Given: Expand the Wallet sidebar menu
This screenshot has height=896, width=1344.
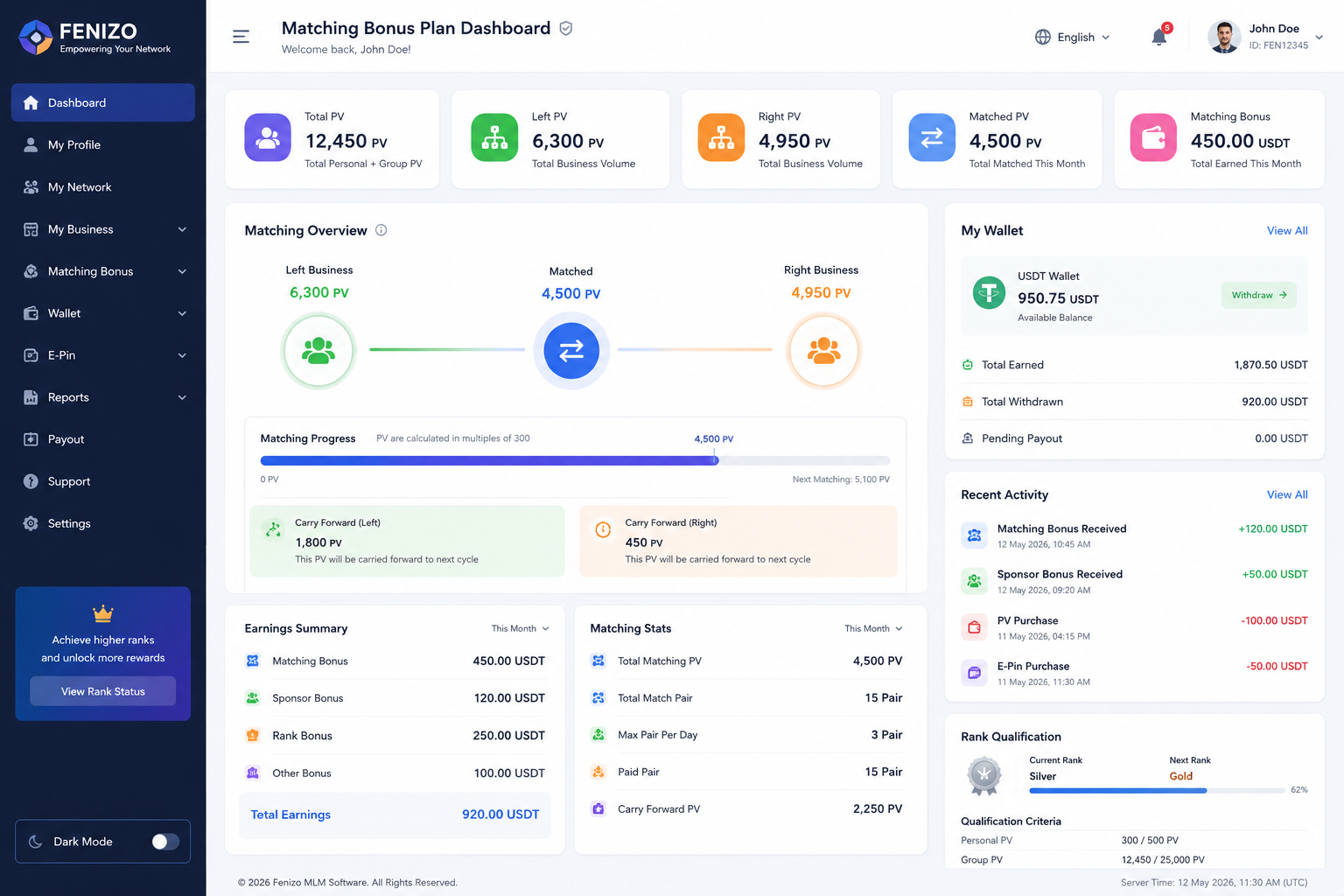Looking at the screenshot, I should [x=103, y=313].
